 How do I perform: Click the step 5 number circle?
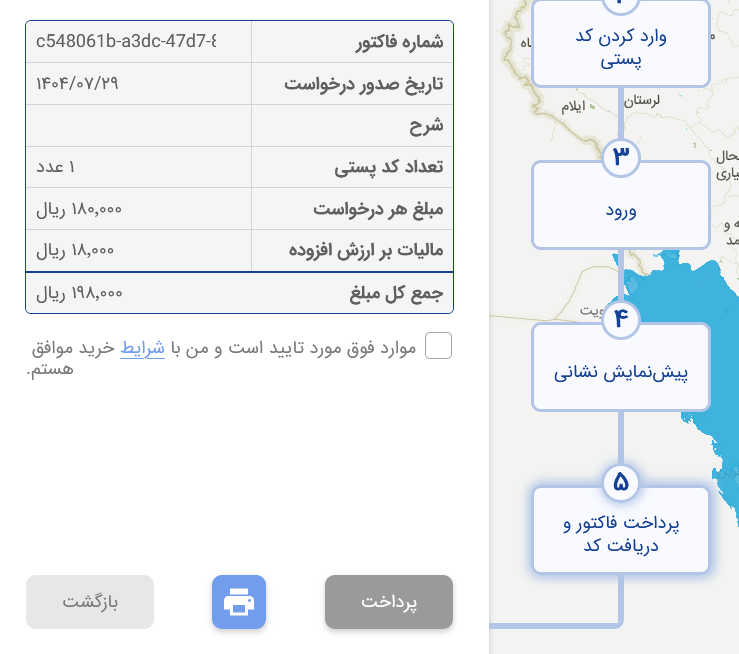click(x=620, y=483)
